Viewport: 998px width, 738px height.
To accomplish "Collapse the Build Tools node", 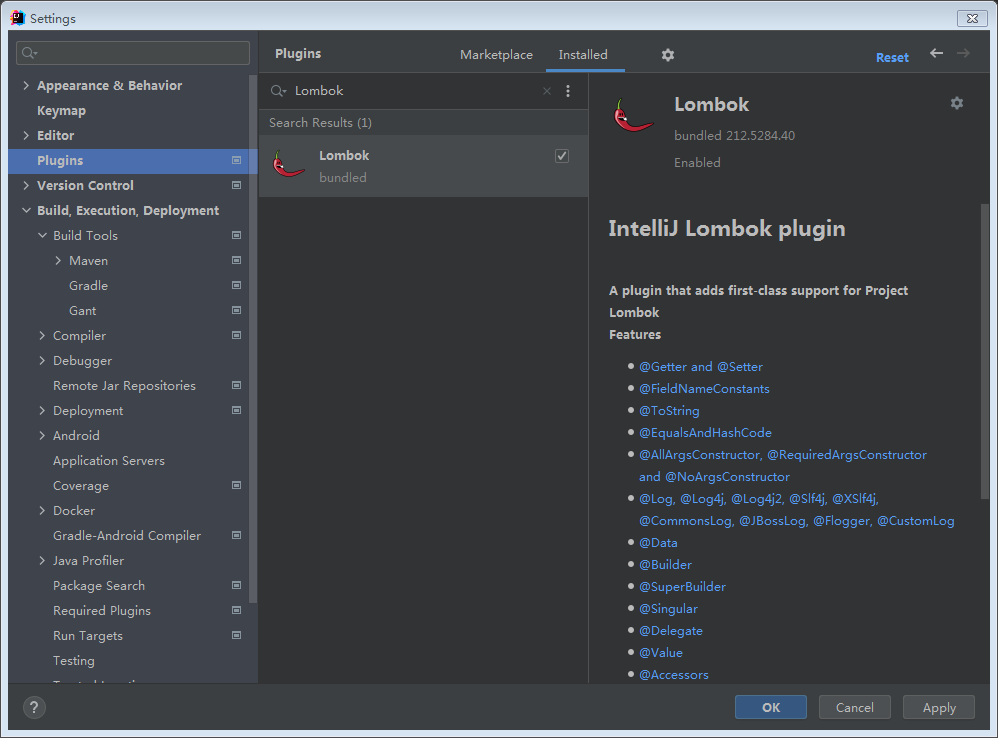I will 42,235.
